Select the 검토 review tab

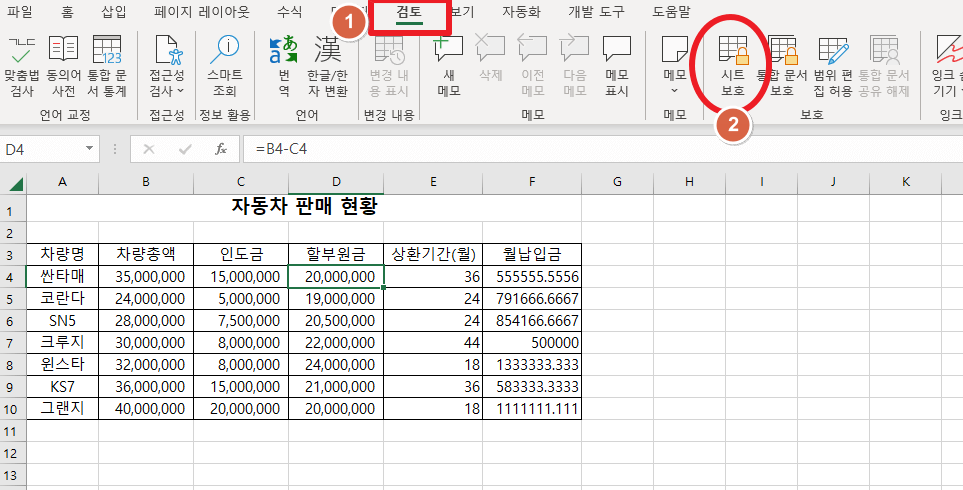click(x=410, y=11)
